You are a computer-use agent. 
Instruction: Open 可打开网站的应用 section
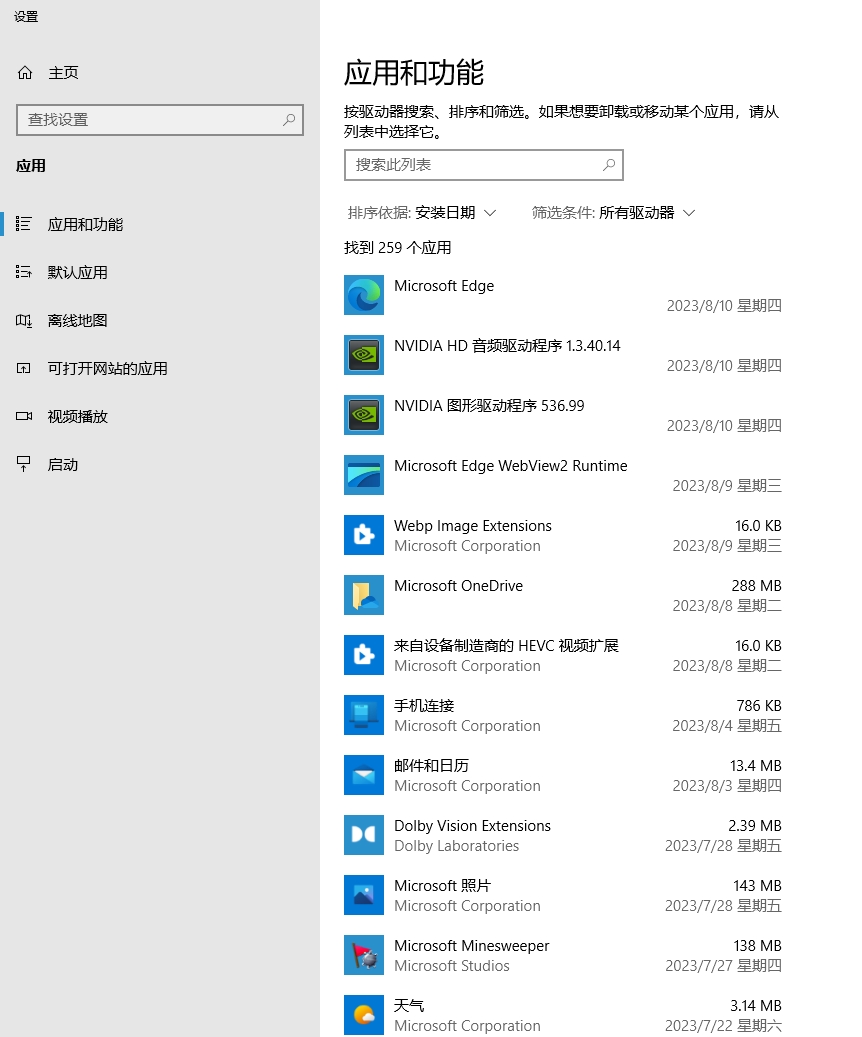pyautogui.click(x=108, y=368)
